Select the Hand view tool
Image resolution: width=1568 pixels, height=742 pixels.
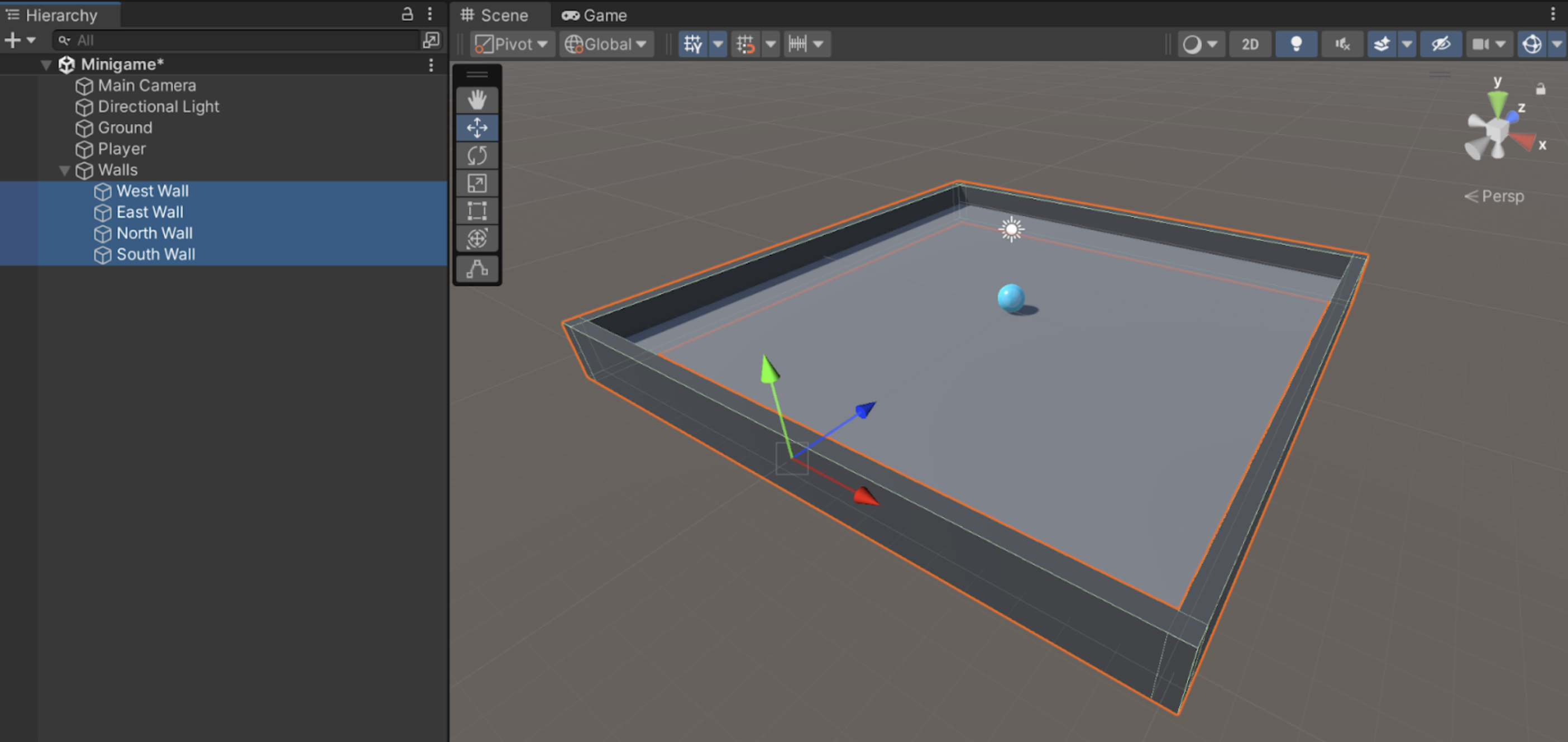(x=477, y=100)
